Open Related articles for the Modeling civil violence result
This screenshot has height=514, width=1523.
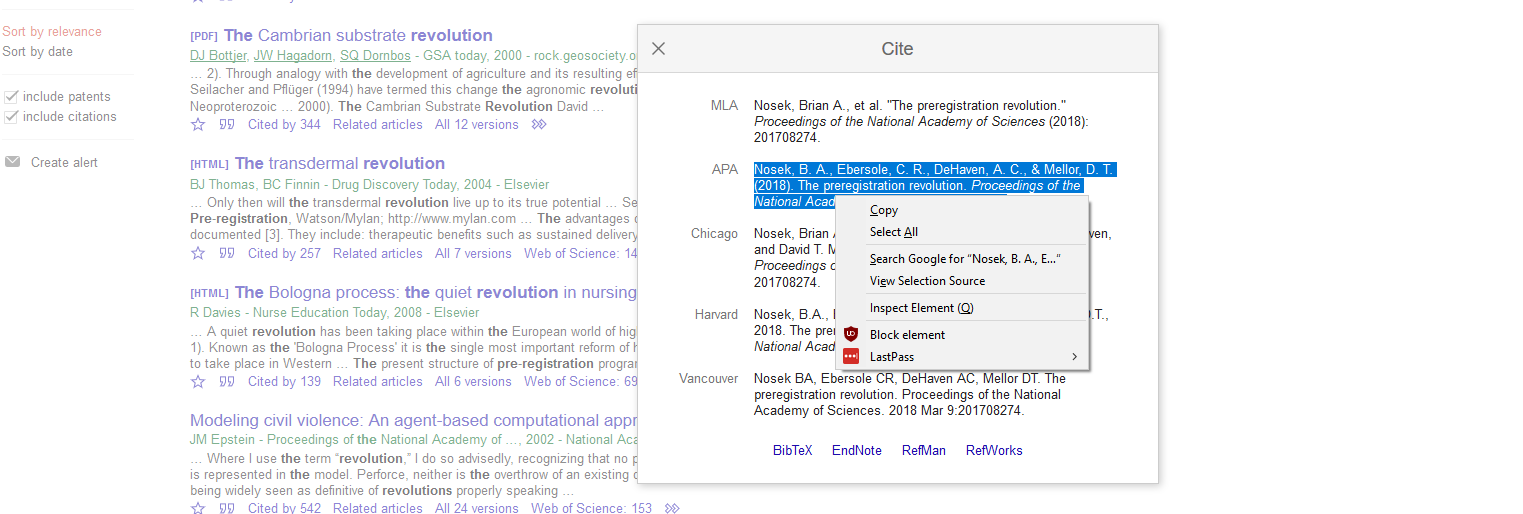click(378, 508)
